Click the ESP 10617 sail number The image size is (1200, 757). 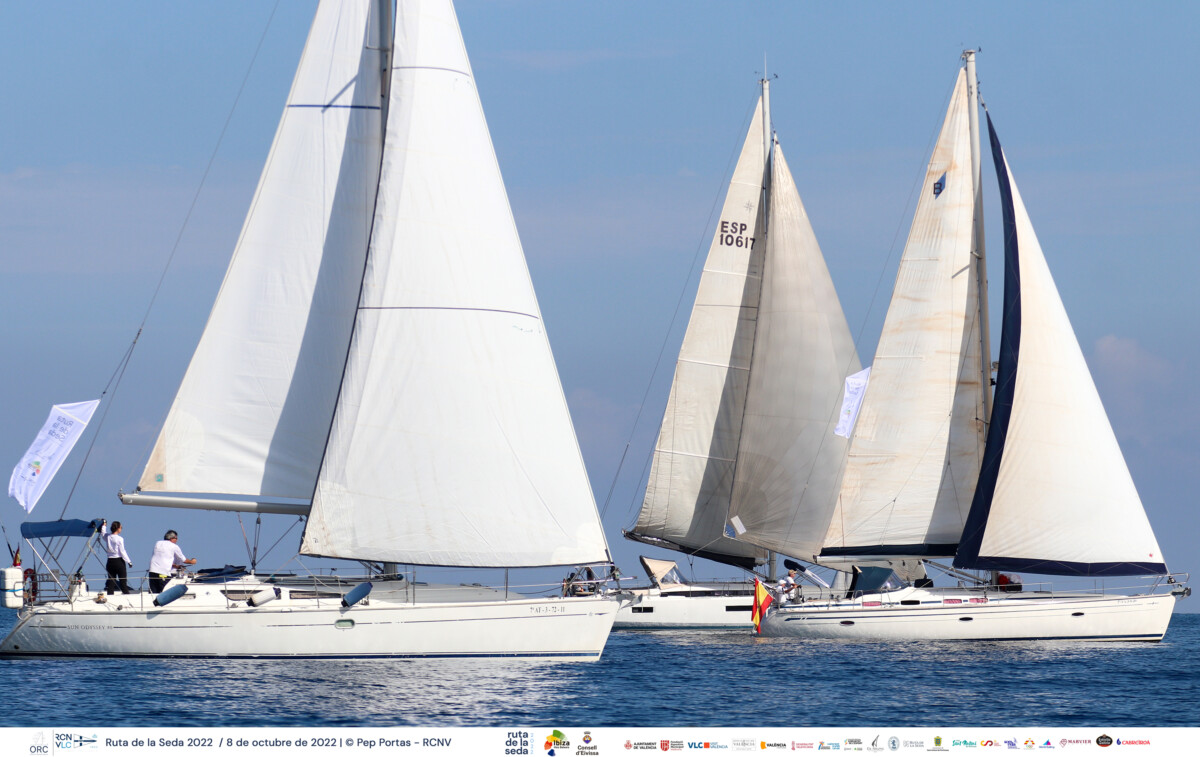735,235
